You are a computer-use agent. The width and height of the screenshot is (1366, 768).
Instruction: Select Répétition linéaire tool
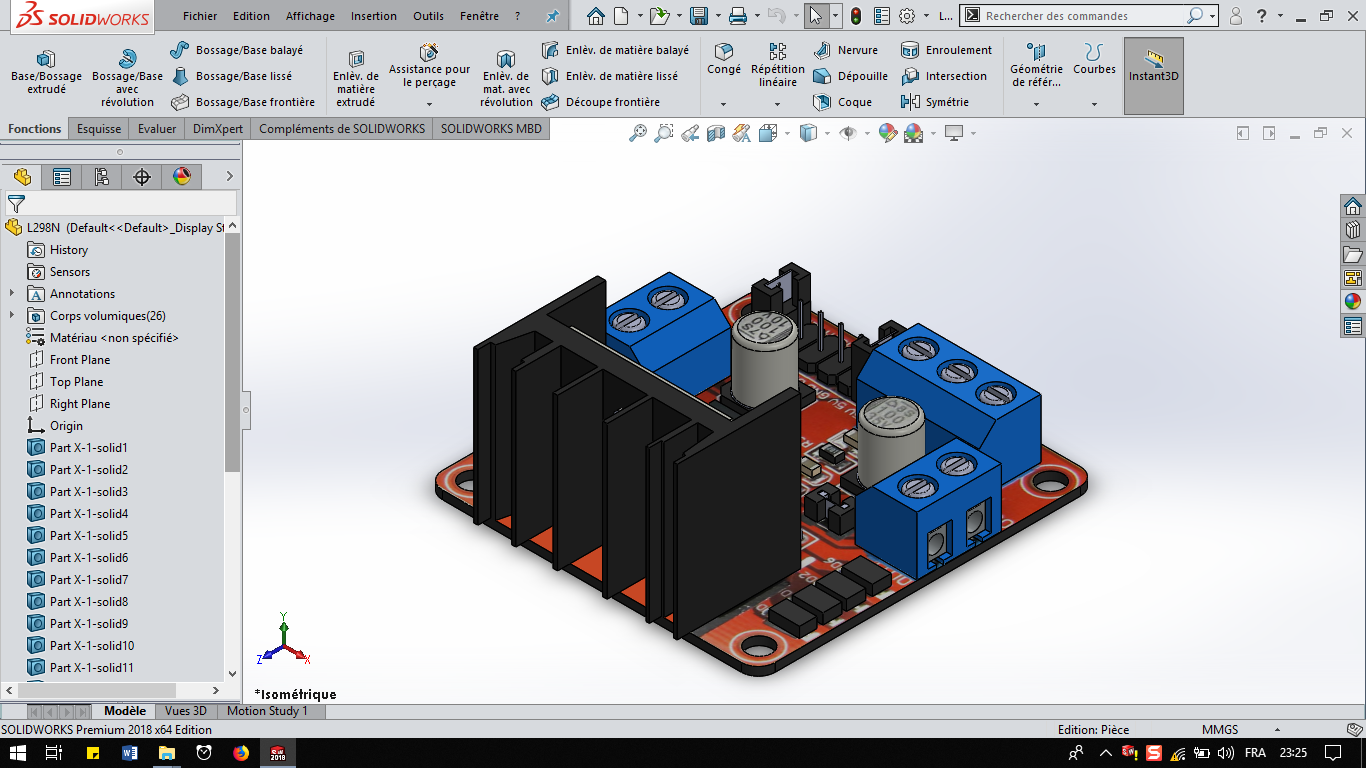[x=778, y=66]
